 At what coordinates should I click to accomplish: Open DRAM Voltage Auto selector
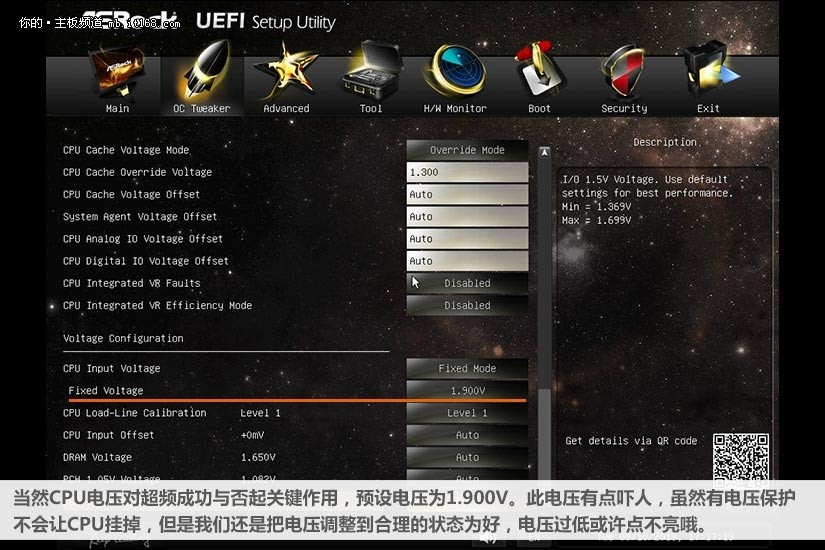[x=467, y=457]
